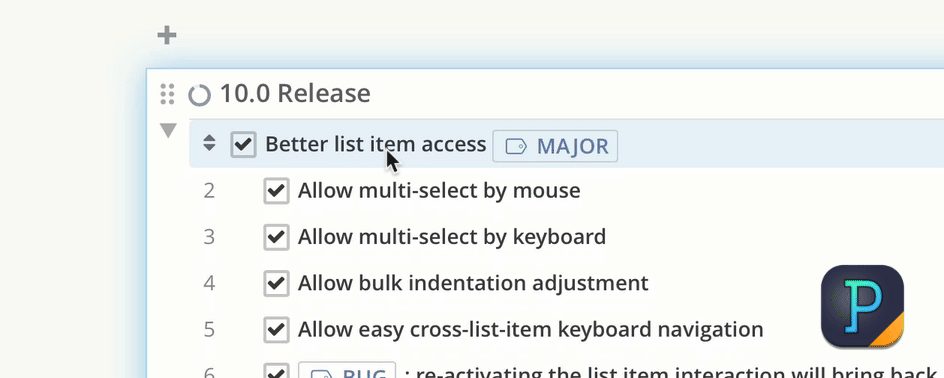The image size is (944, 378).
Task: Click the MAJOR tag badge
Action: pyautogui.click(x=555, y=146)
